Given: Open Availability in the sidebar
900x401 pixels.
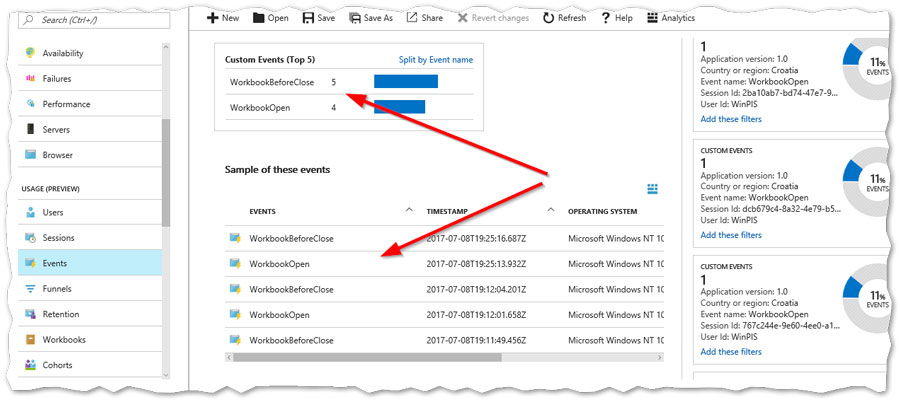Looking at the screenshot, I should [90, 53].
